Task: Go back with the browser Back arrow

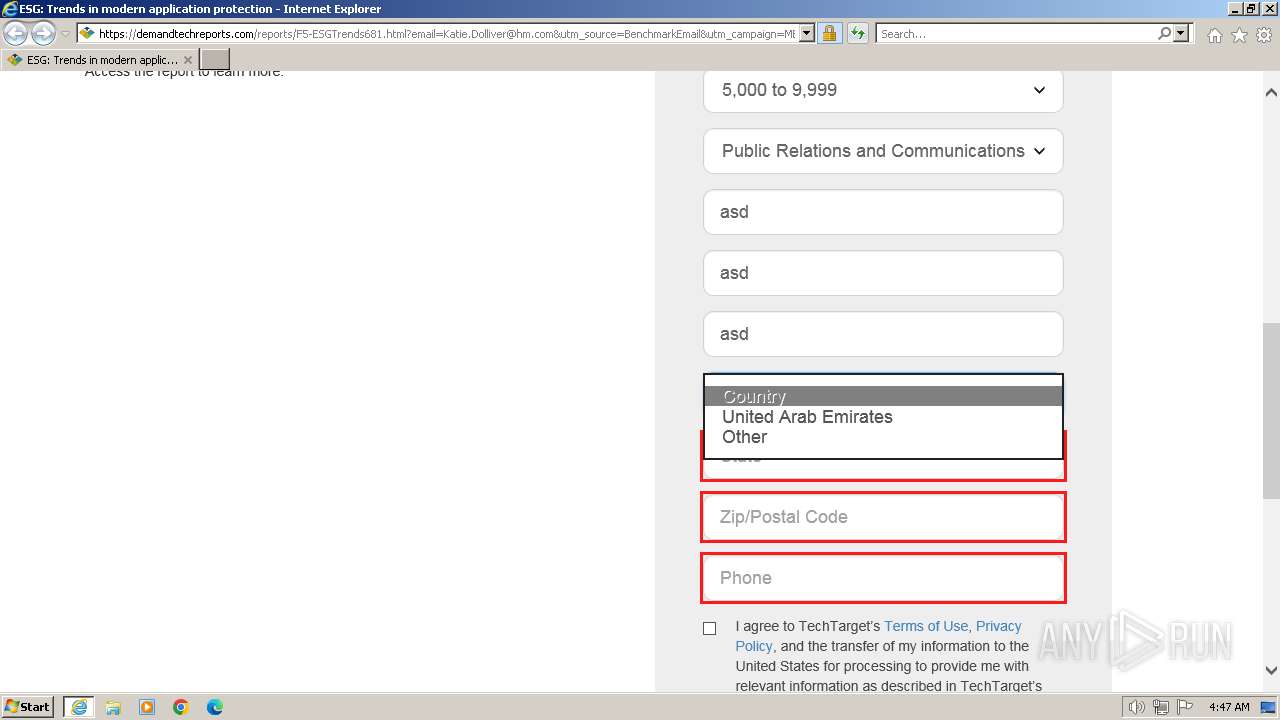Action: (15, 33)
